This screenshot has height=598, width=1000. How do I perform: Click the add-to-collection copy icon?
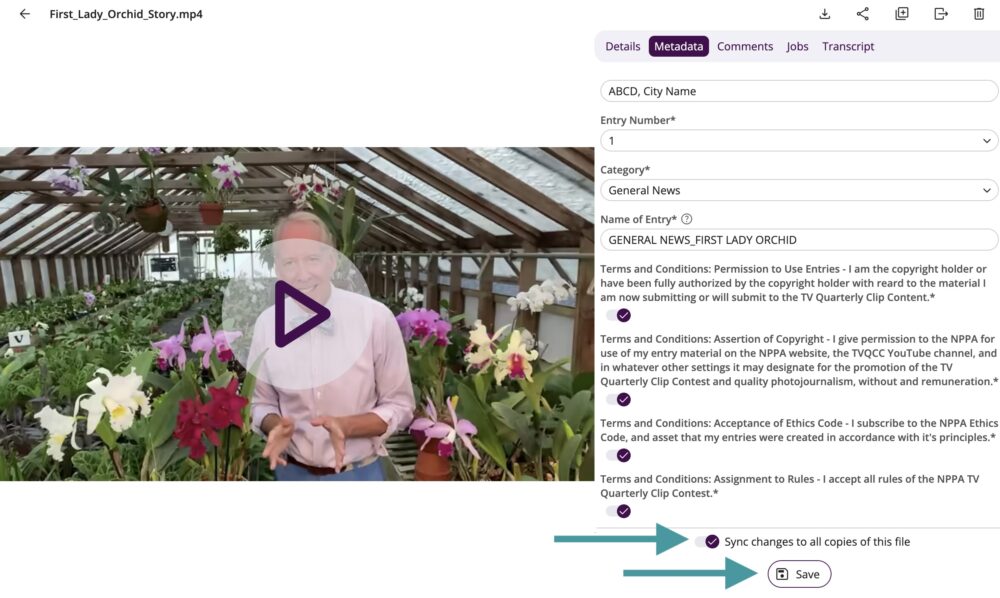point(902,14)
